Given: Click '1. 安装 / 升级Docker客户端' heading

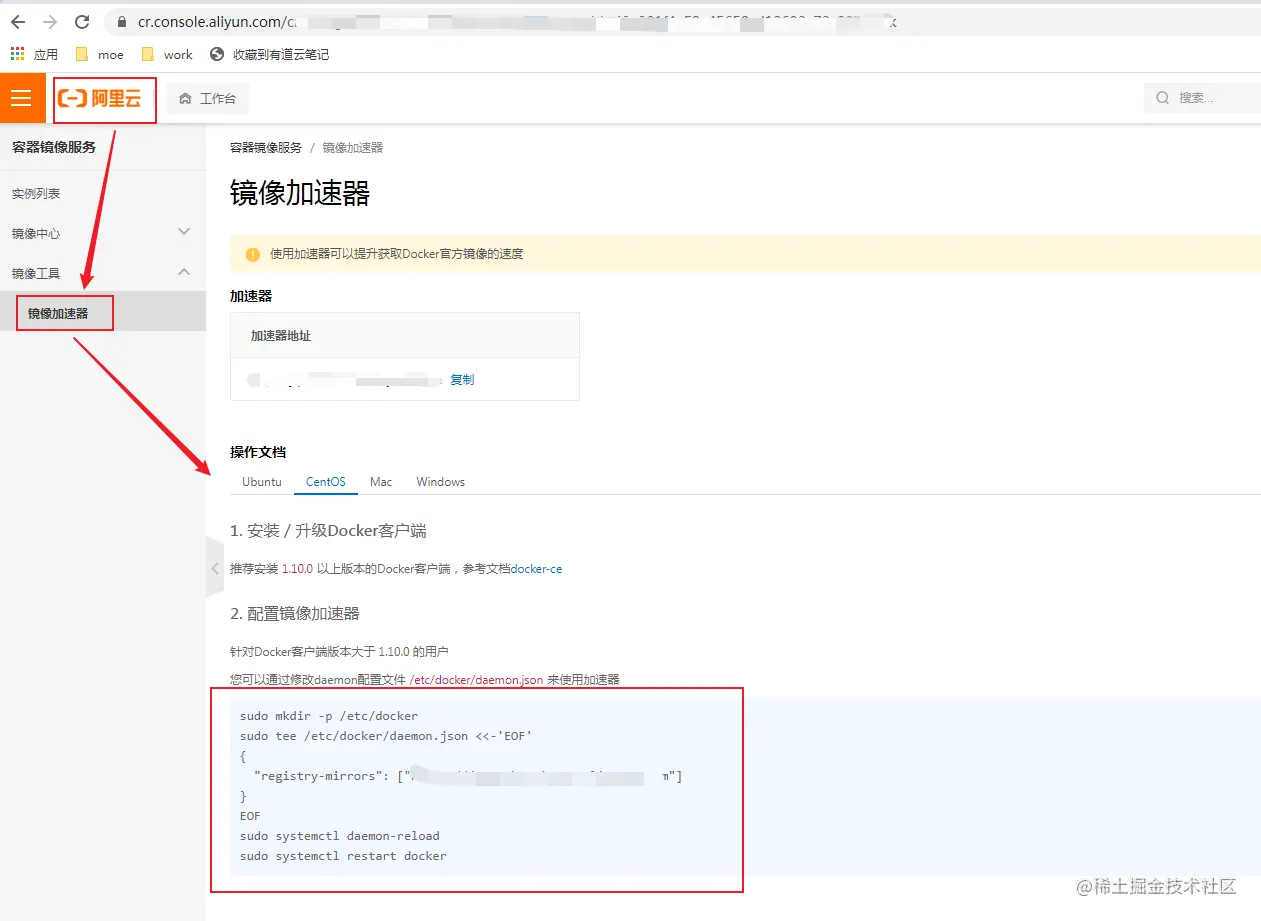Looking at the screenshot, I should pos(329,530).
